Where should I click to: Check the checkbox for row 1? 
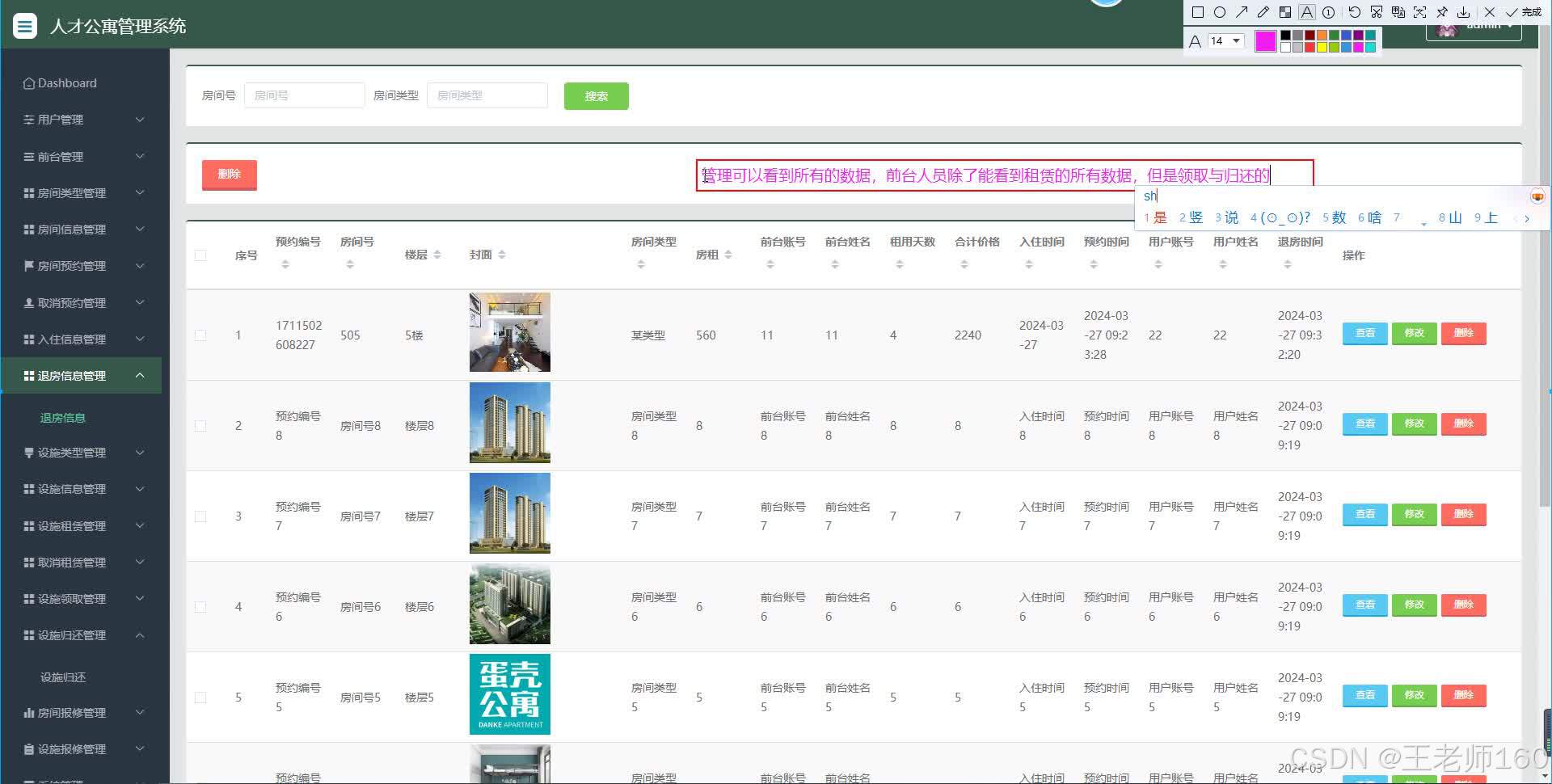200,335
